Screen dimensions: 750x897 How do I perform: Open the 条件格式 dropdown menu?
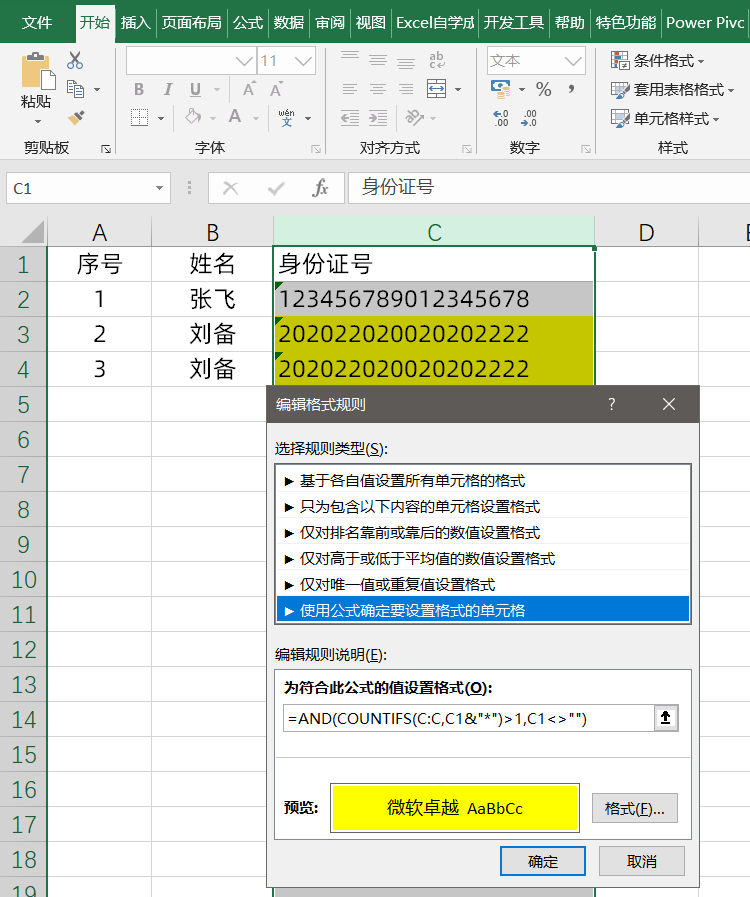pos(660,61)
